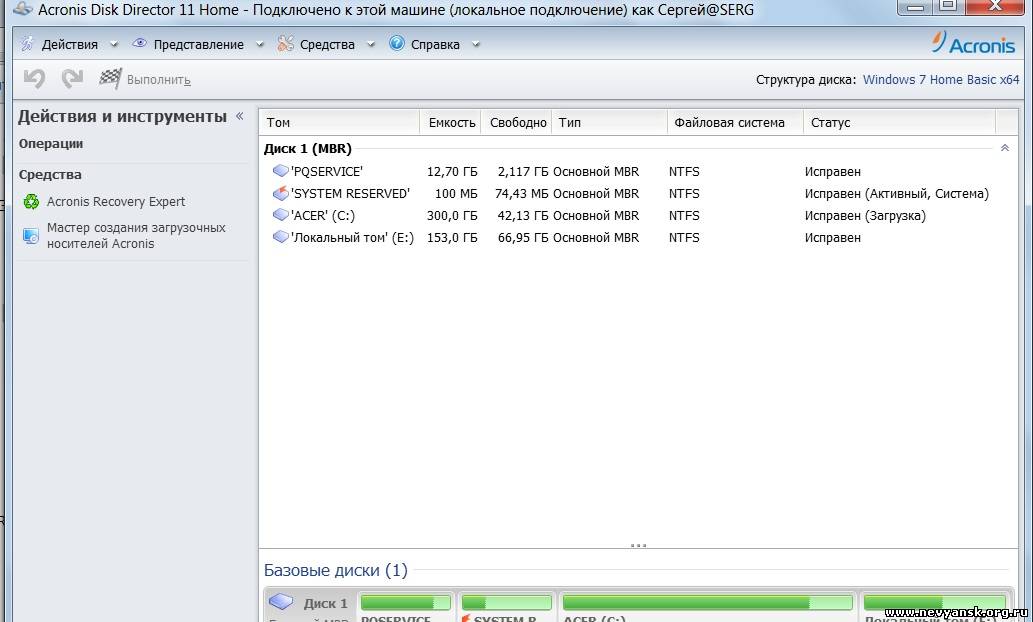
Task: Sort by the Емкость column header
Action: pyautogui.click(x=451, y=123)
